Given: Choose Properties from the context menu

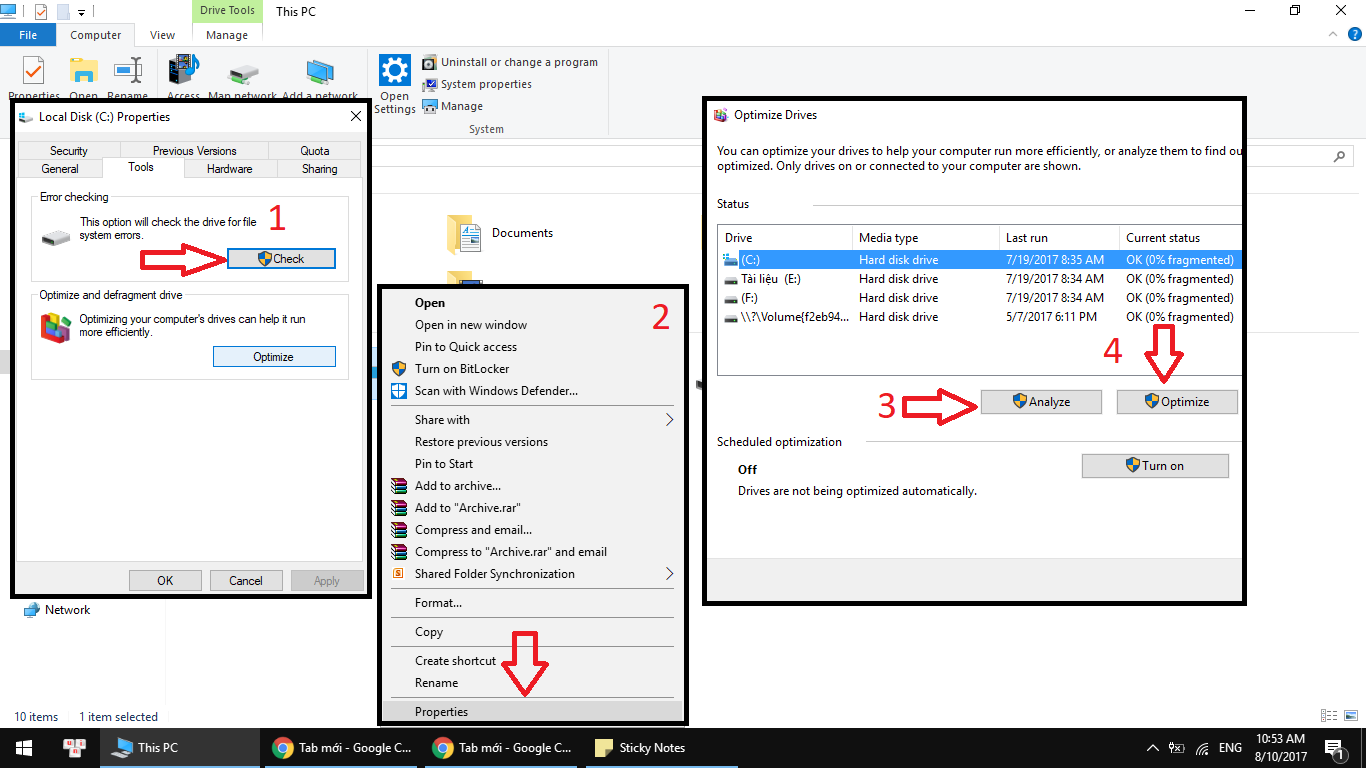Looking at the screenshot, I should tap(441, 712).
